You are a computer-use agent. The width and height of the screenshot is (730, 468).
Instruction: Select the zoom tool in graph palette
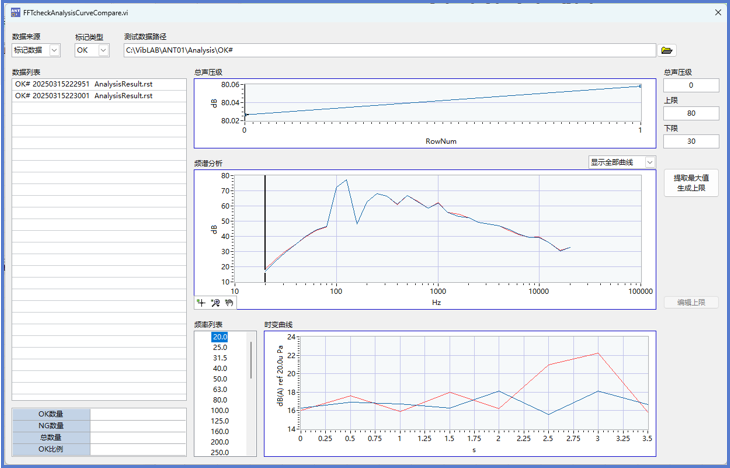pos(214,302)
